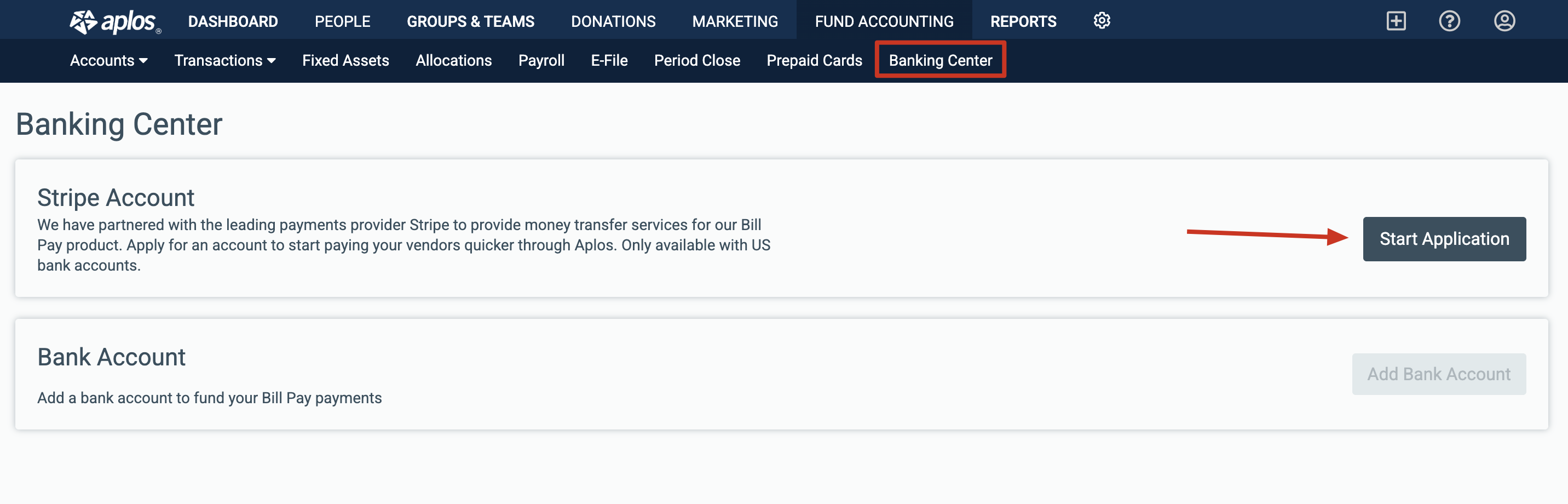The image size is (1568, 504).
Task: Open the E-File section
Action: (x=609, y=60)
